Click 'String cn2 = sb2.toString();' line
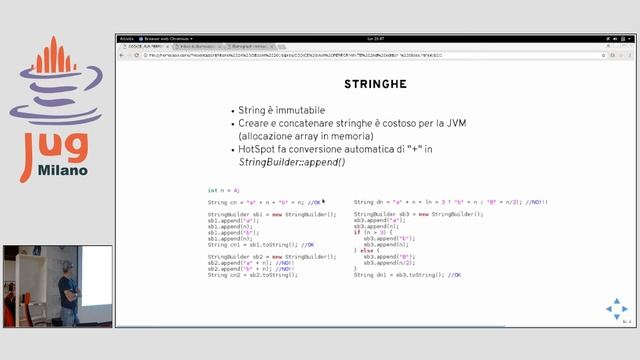Viewport: 640px width, 360px height. pos(253,275)
